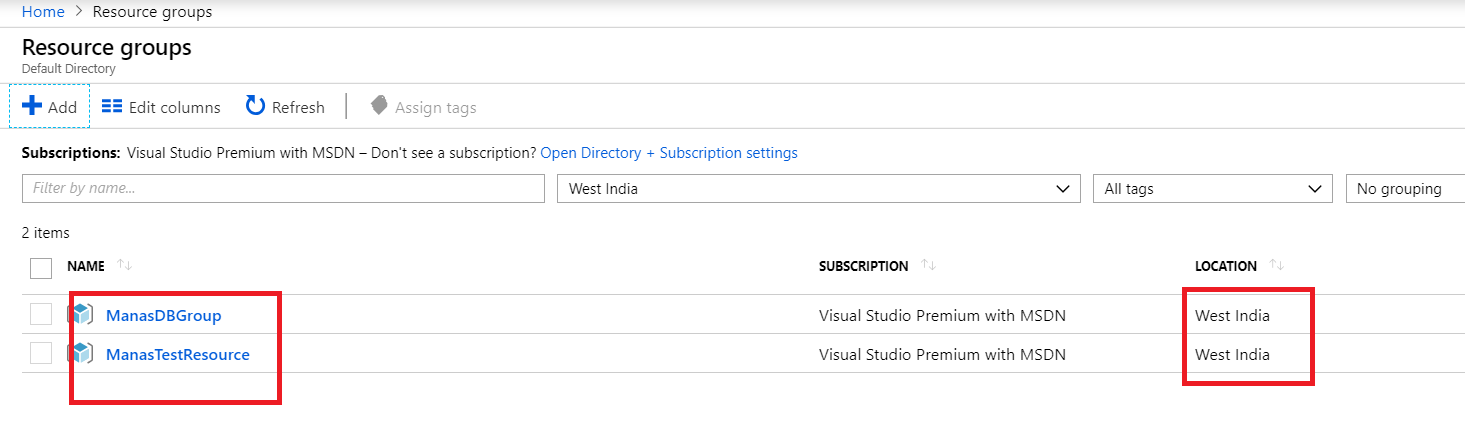This screenshot has height=425, width=1465.
Task: Check the ManasTestResource row checkbox
Action: (41, 354)
